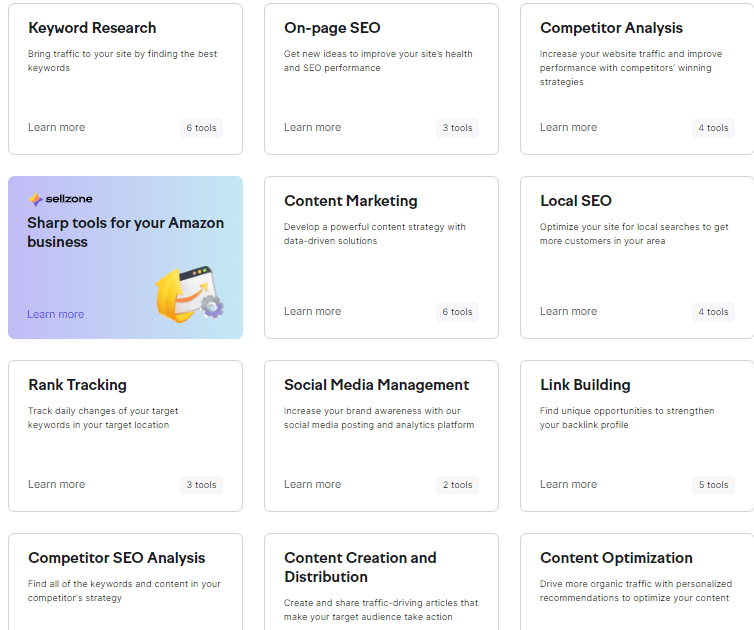The image size is (754, 630).
Task: Click the Amazon tools arrow illustration
Action: click(189, 294)
